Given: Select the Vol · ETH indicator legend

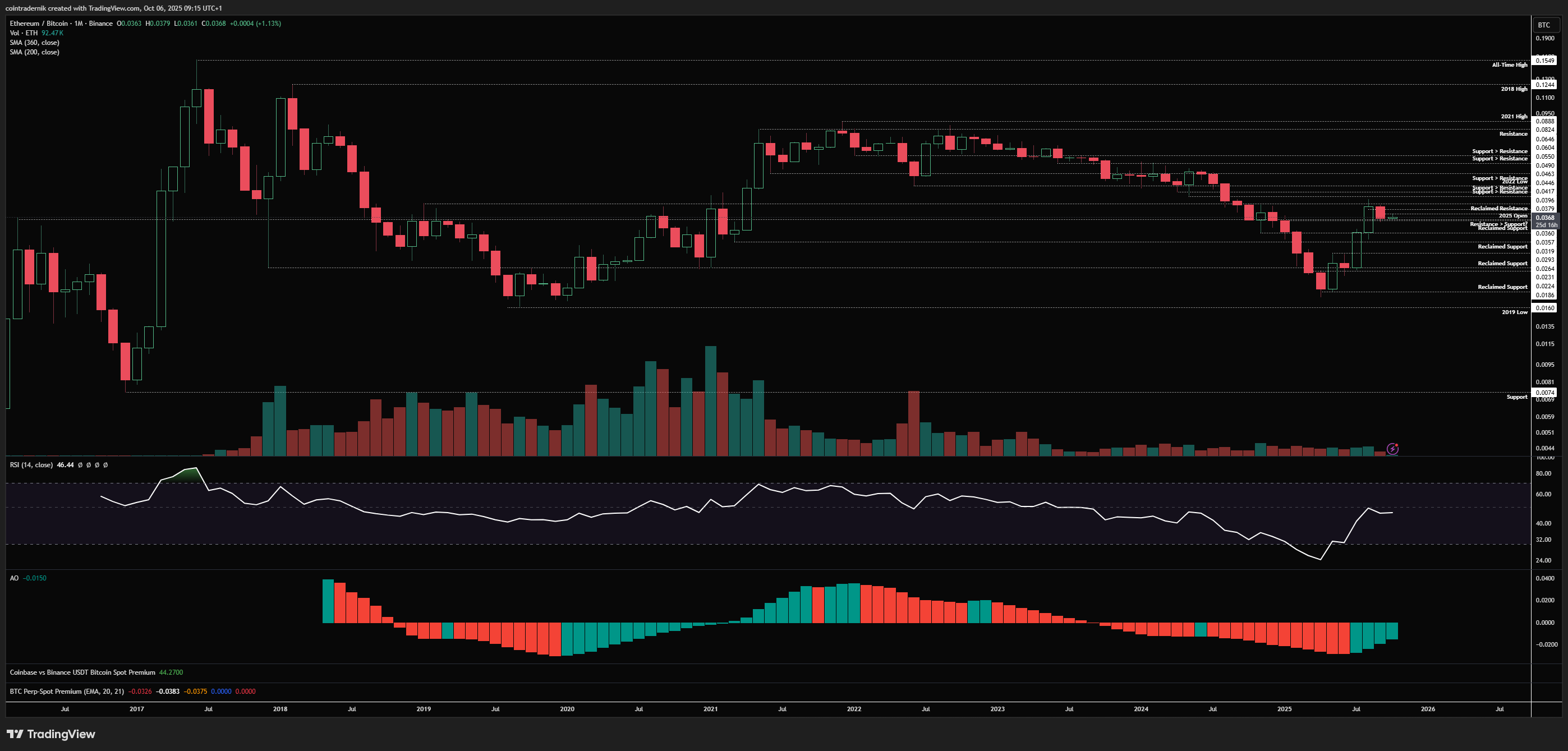Looking at the screenshot, I should pos(24,33).
